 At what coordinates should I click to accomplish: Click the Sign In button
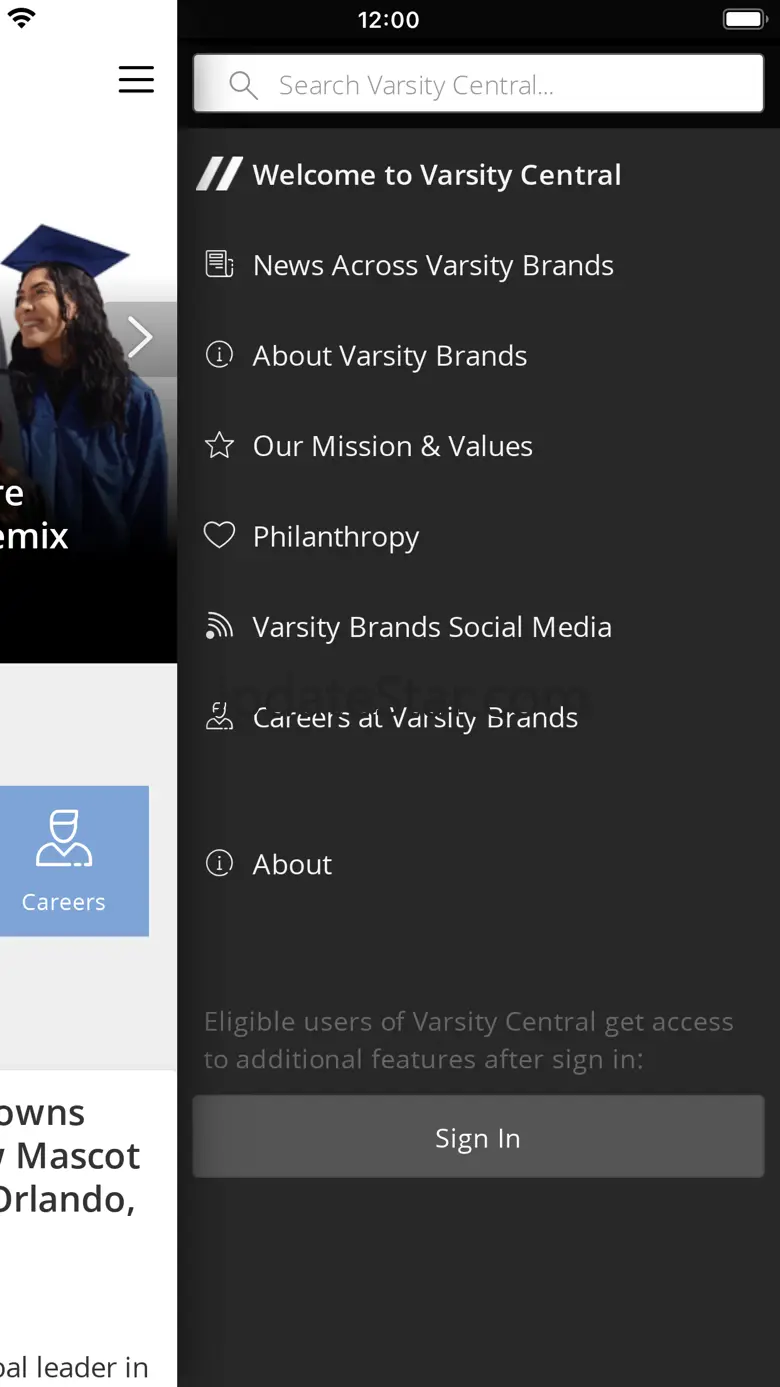(478, 1136)
